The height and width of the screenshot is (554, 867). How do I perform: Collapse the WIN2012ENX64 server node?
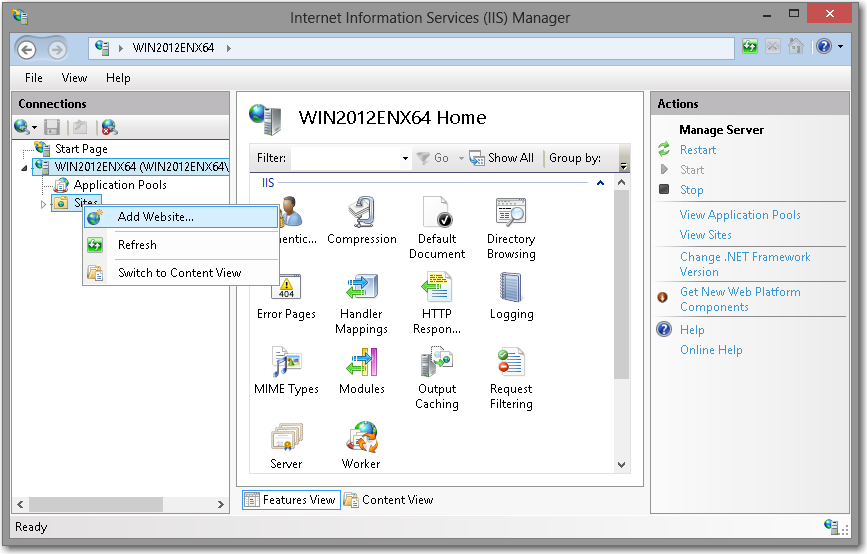coord(24,168)
